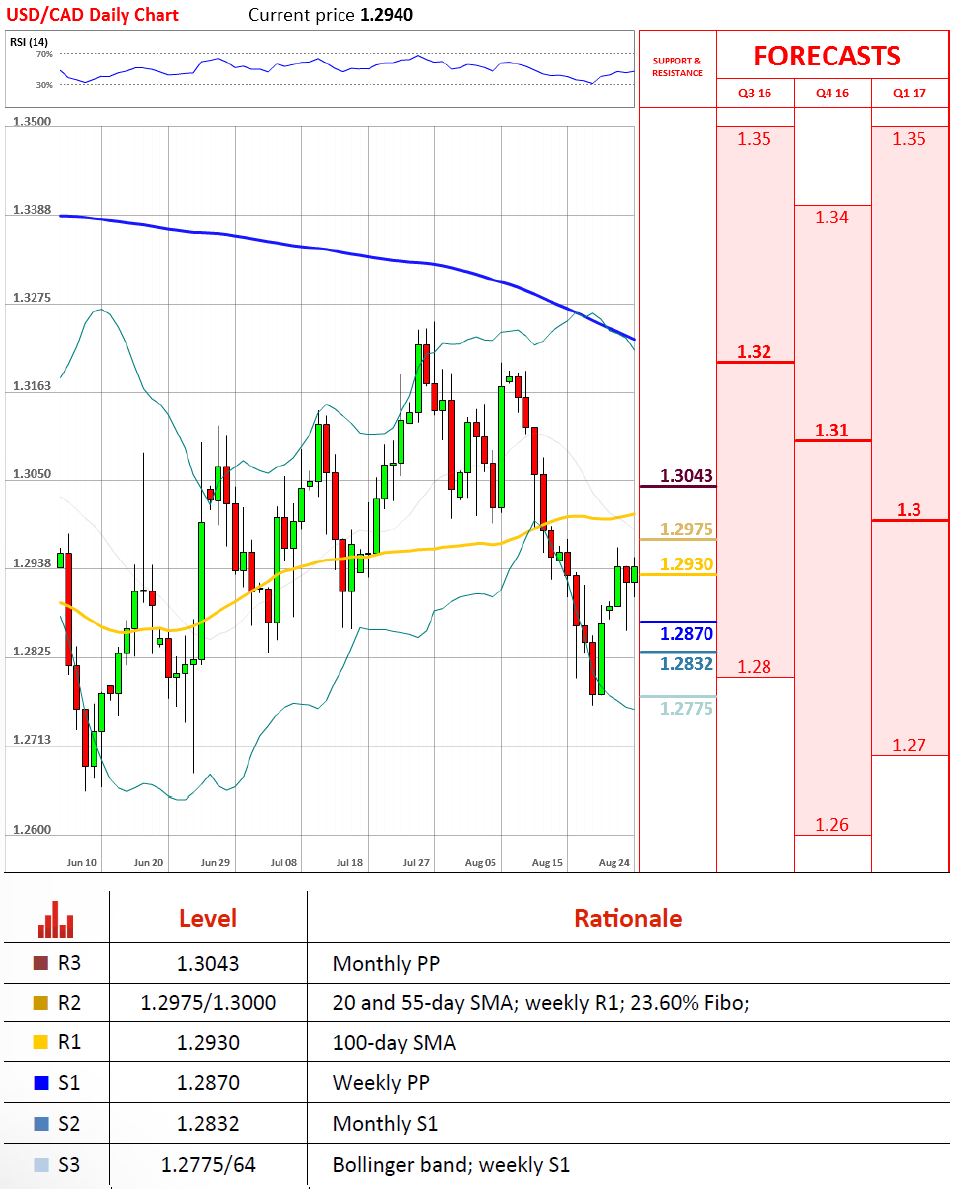This screenshot has width=961, height=1189.
Task: Click the R2 level value 1.2975/1.3000
Action: tap(208, 1002)
